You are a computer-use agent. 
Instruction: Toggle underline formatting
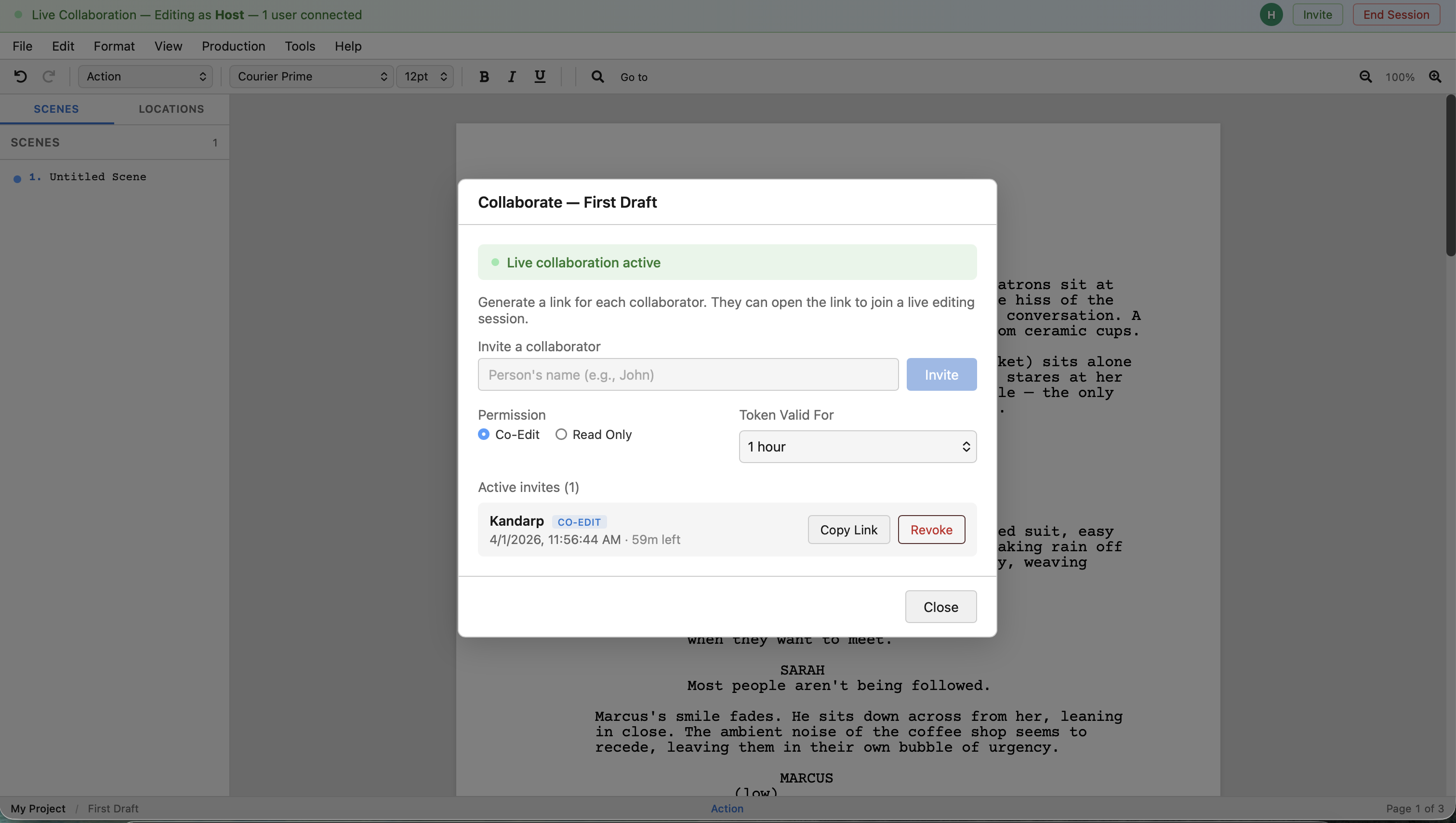(x=539, y=76)
